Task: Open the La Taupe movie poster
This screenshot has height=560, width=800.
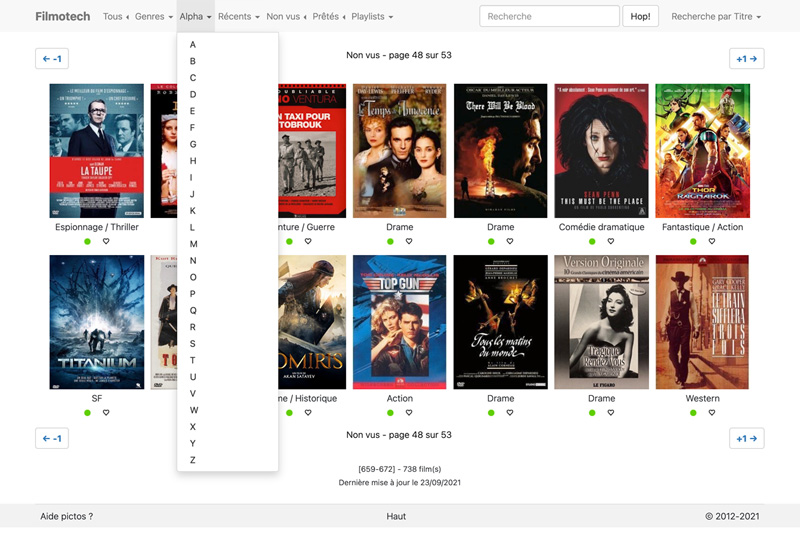Action: coord(96,151)
